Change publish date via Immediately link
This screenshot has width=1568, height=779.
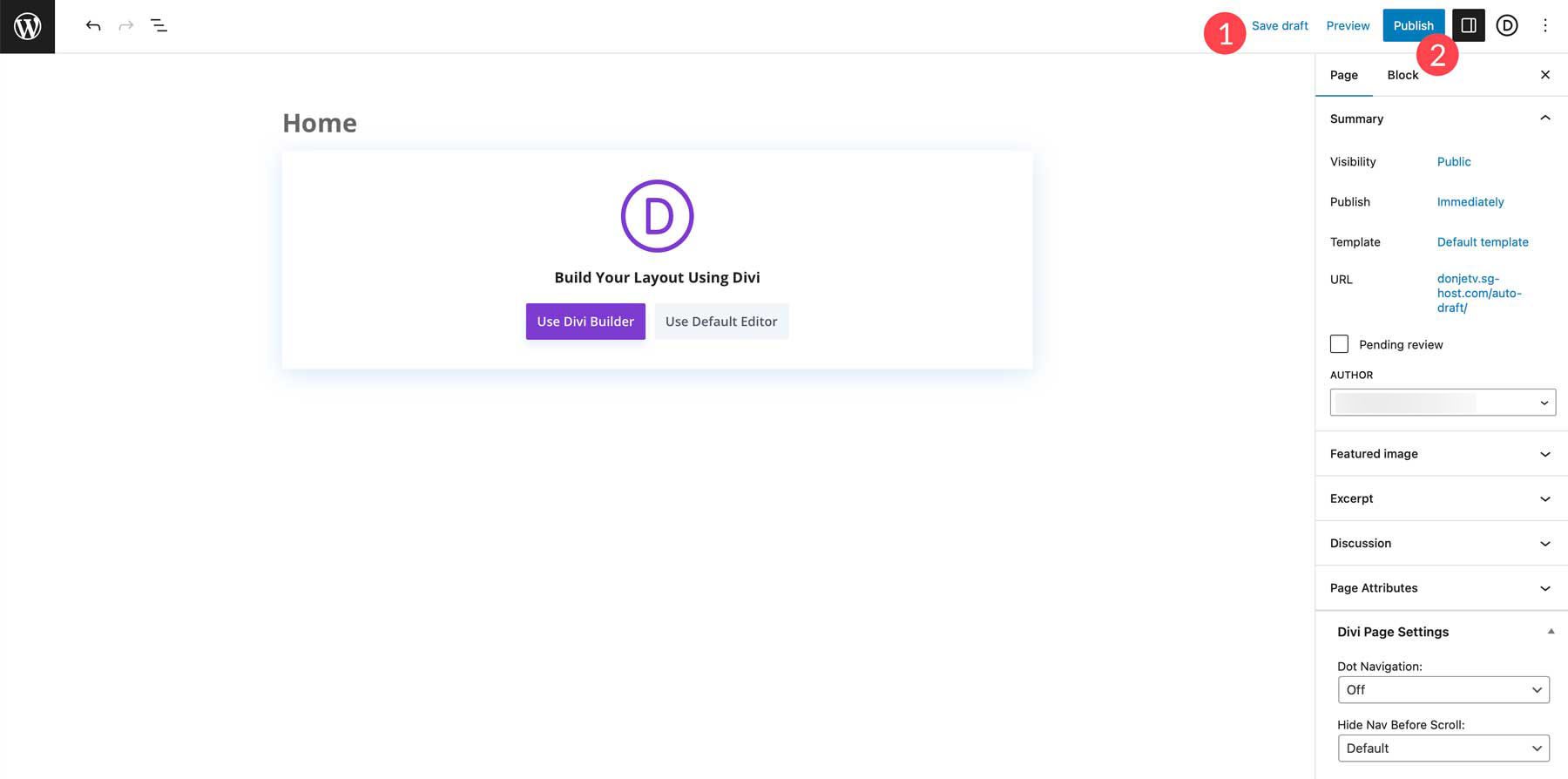1470,201
